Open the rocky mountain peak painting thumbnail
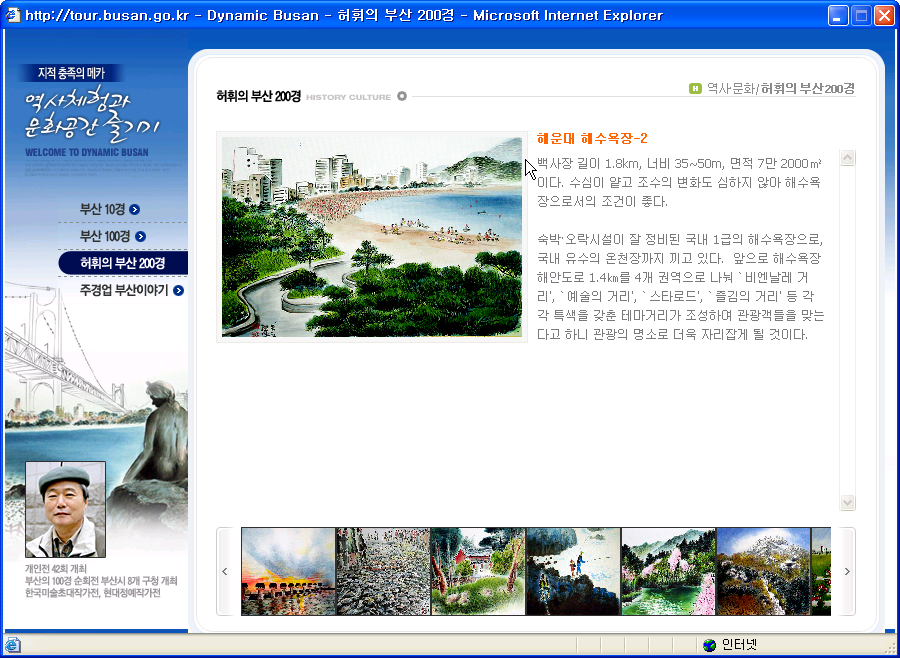Image resolution: width=900 pixels, height=658 pixels. [764, 571]
